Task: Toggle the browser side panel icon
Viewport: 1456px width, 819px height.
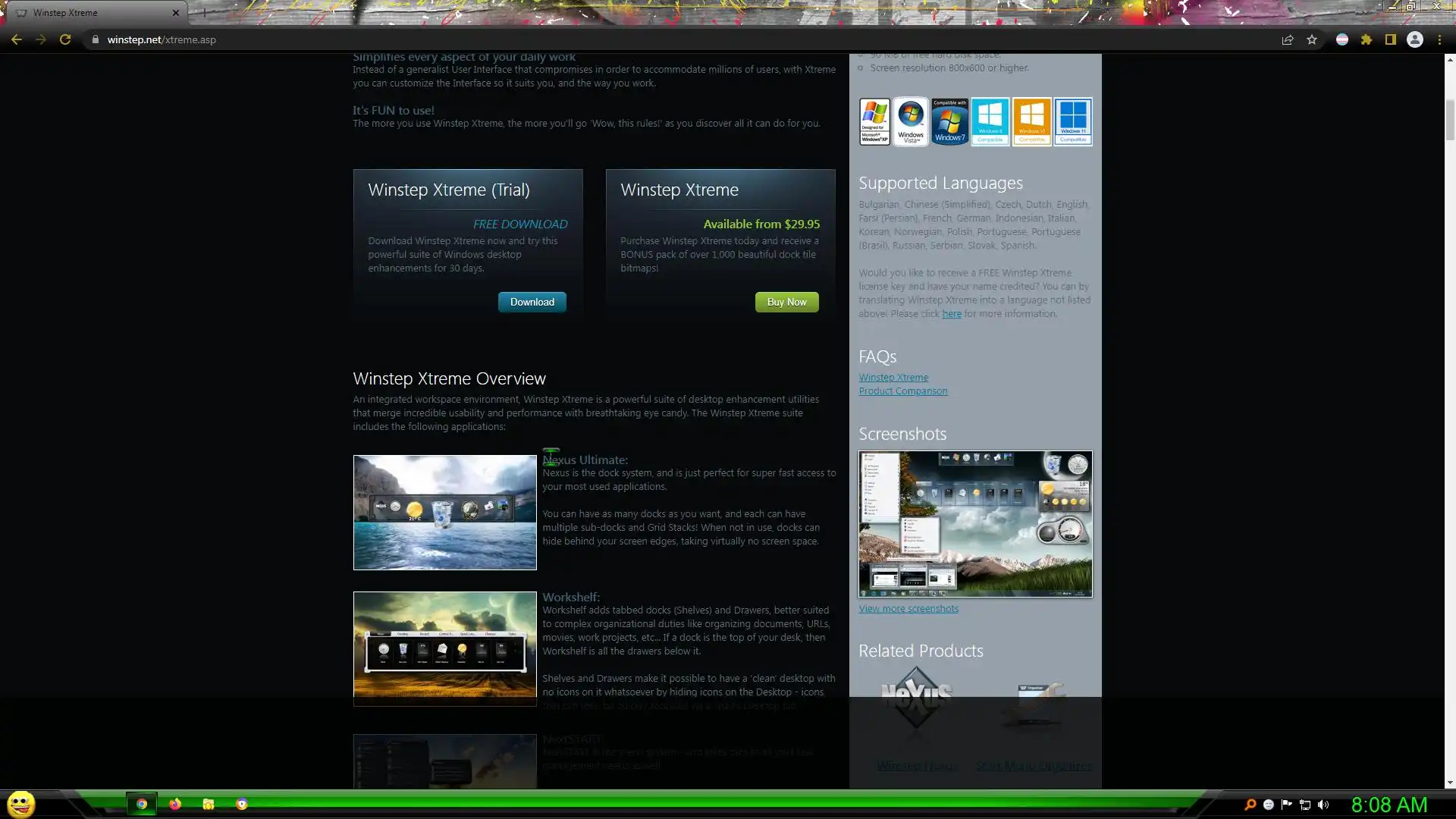Action: (x=1391, y=39)
